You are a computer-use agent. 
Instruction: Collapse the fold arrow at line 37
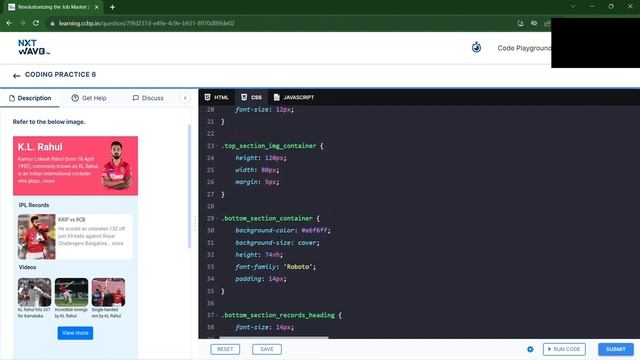218,316
